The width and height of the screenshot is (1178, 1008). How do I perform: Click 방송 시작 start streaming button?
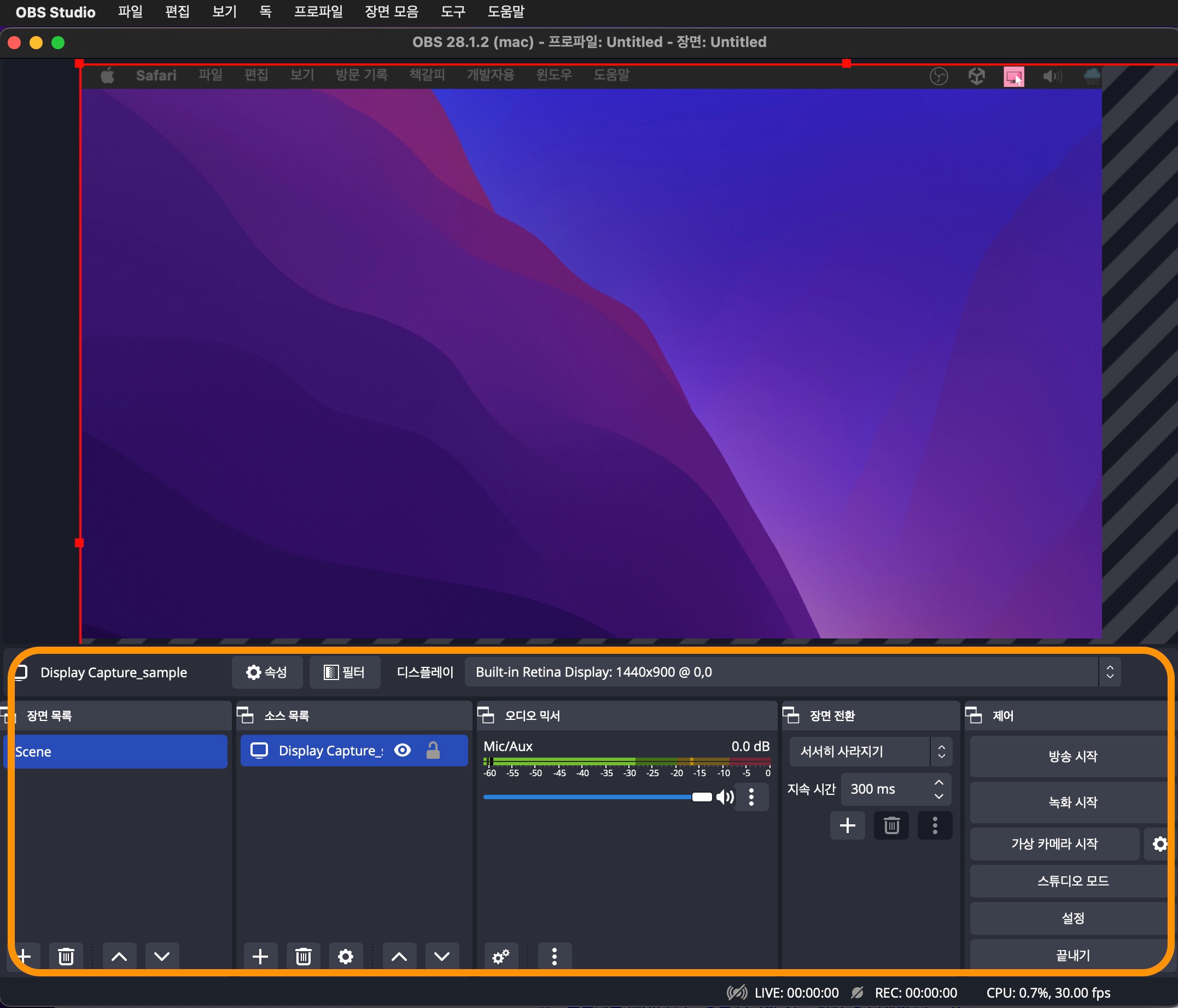(x=1072, y=757)
